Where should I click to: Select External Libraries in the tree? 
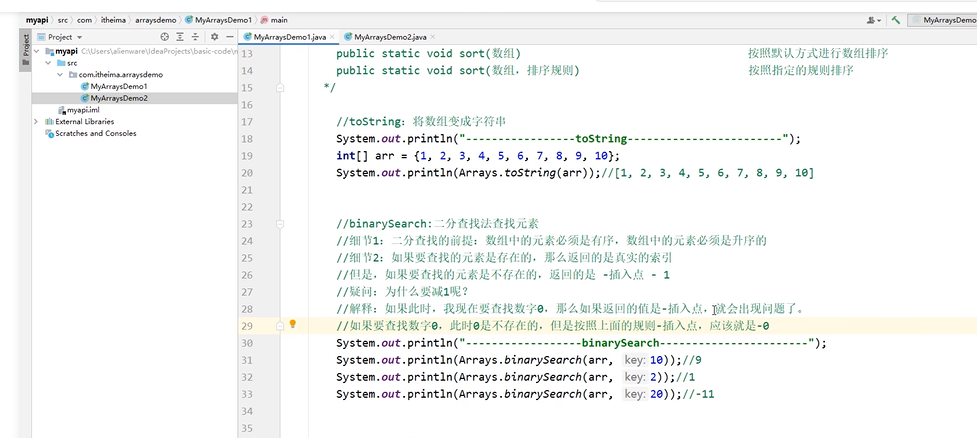tap(85, 121)
